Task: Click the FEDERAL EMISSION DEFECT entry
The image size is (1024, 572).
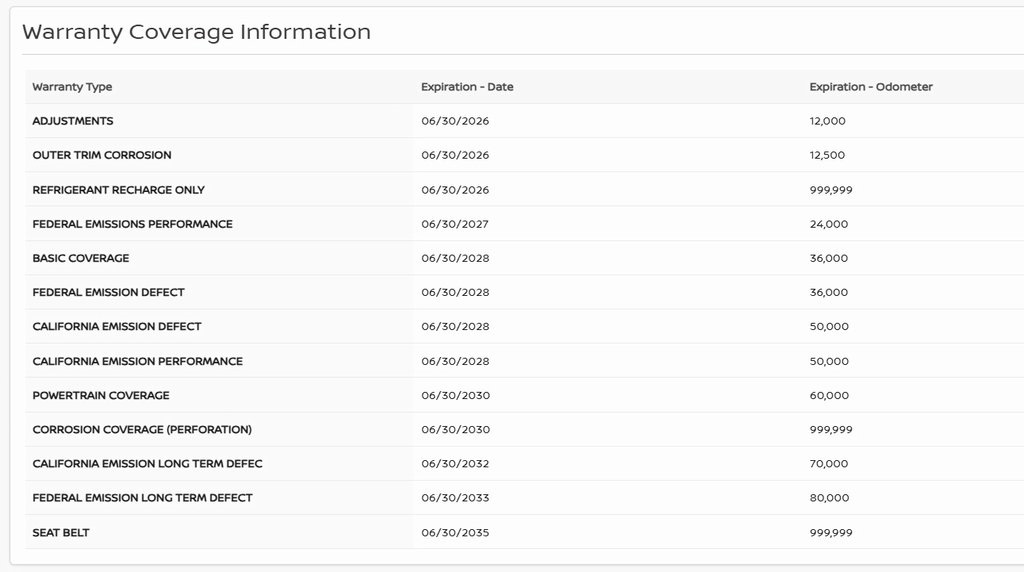Action: pos(108,292)
